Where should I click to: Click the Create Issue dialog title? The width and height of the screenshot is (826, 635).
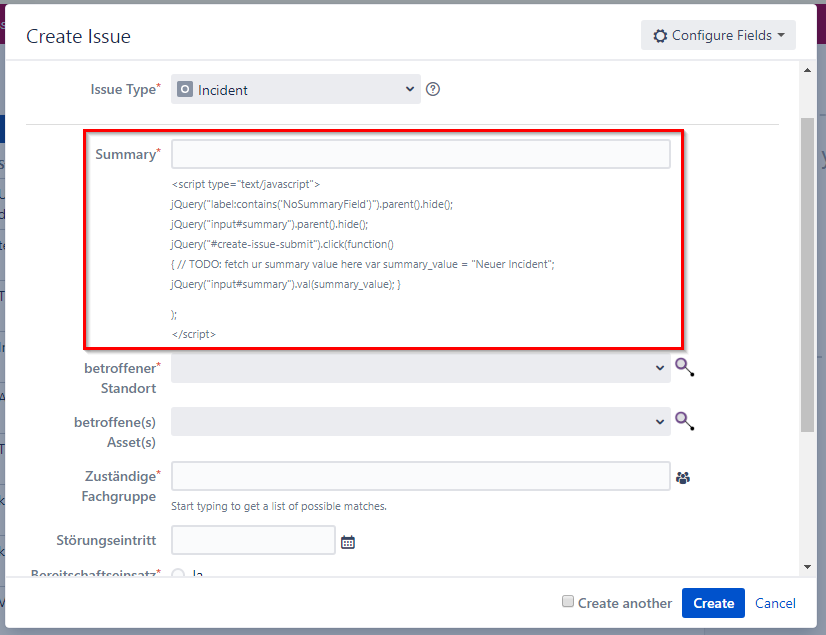[x=78, y=36]
